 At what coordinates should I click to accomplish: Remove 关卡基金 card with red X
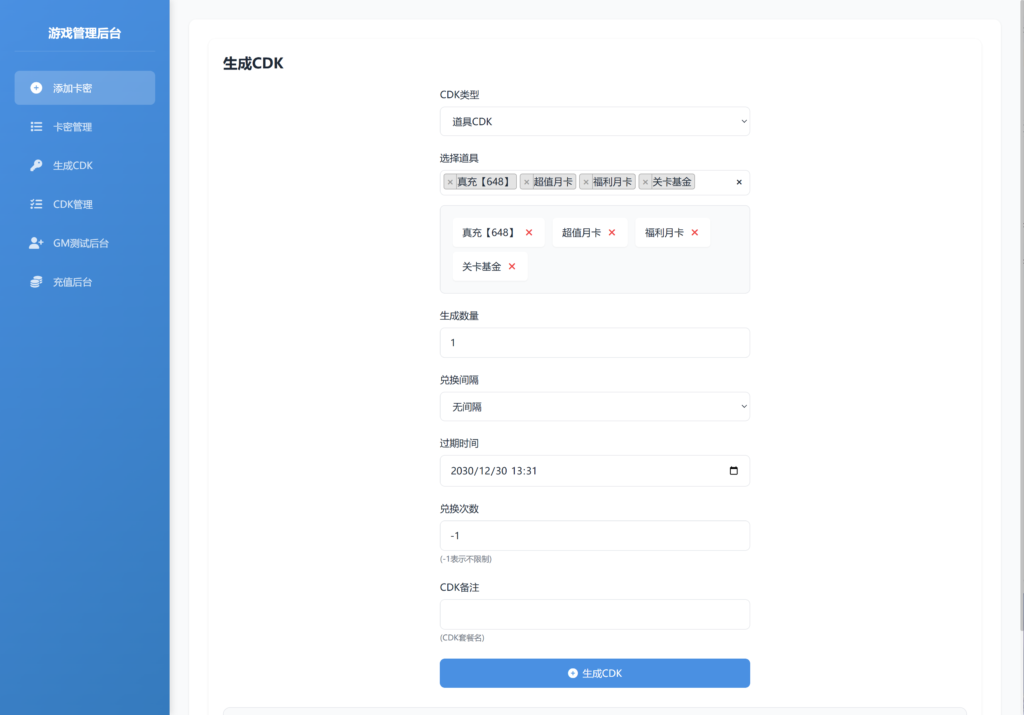point(512,267)
